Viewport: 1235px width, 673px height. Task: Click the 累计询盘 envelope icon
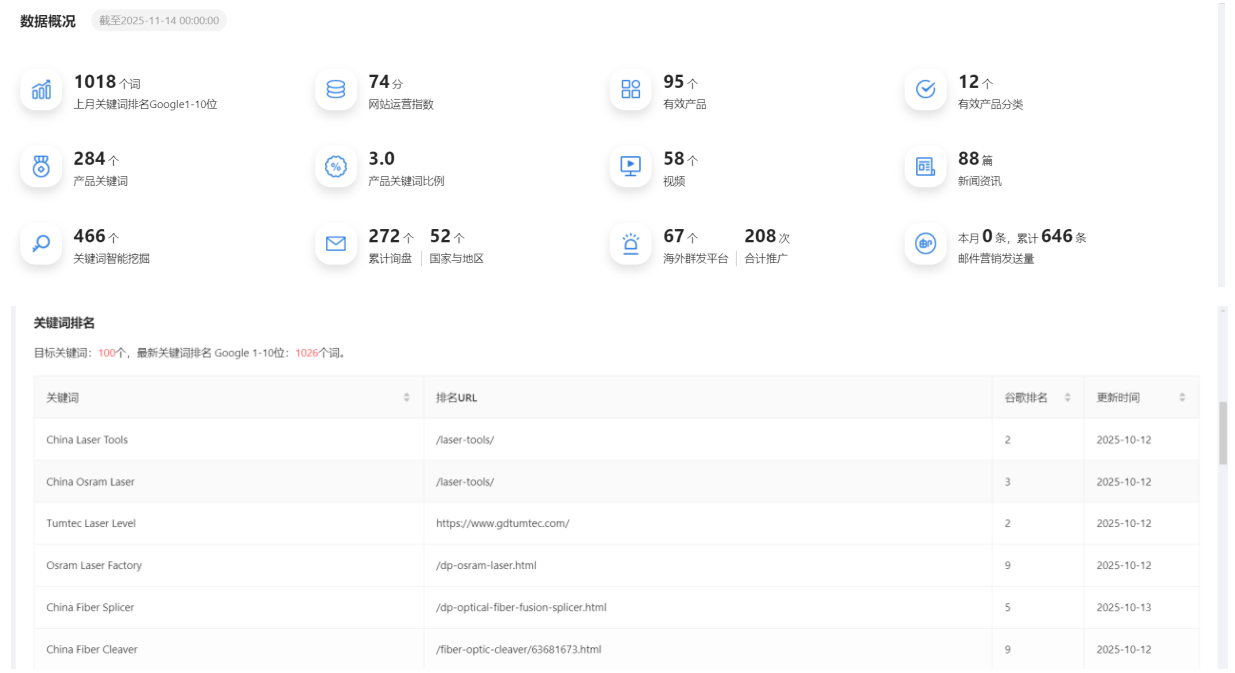[x=336, y=244]
